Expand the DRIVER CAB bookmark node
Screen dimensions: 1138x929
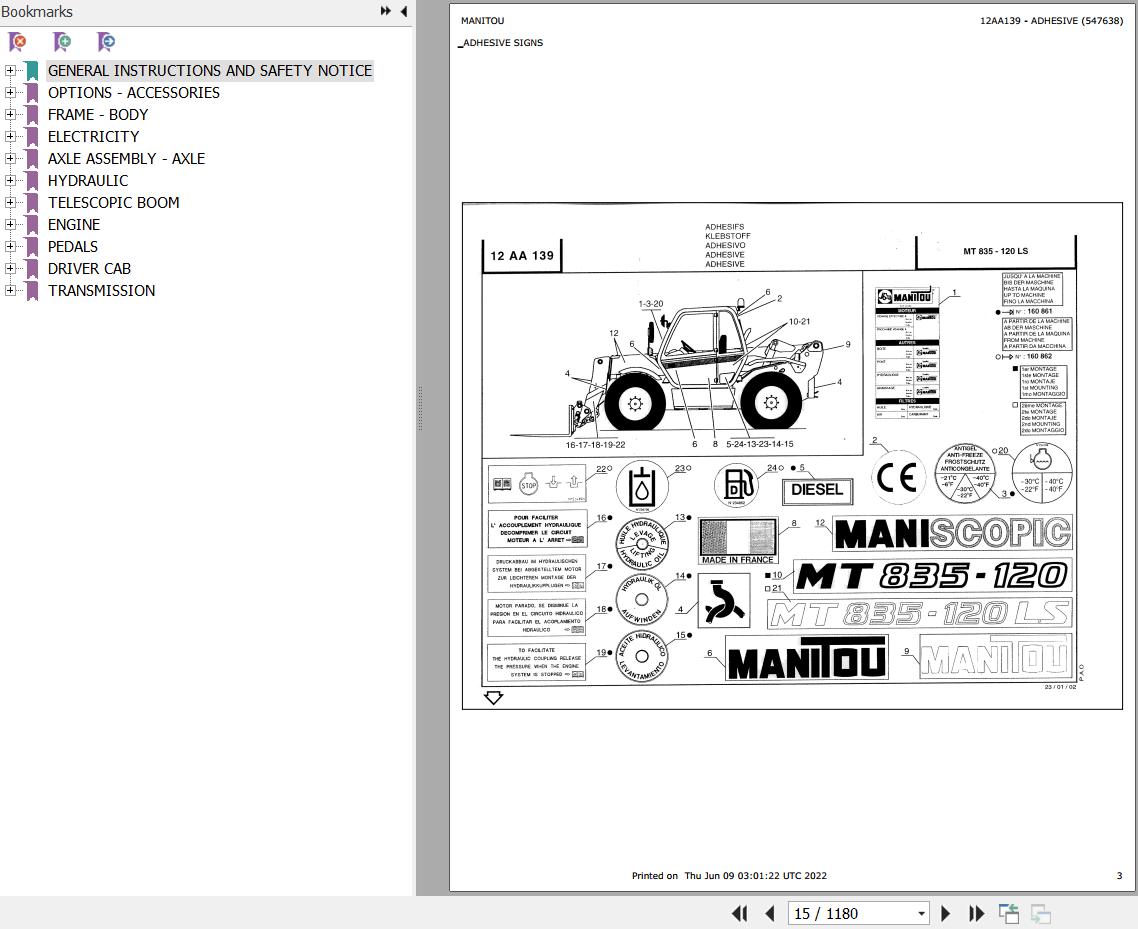10,269
